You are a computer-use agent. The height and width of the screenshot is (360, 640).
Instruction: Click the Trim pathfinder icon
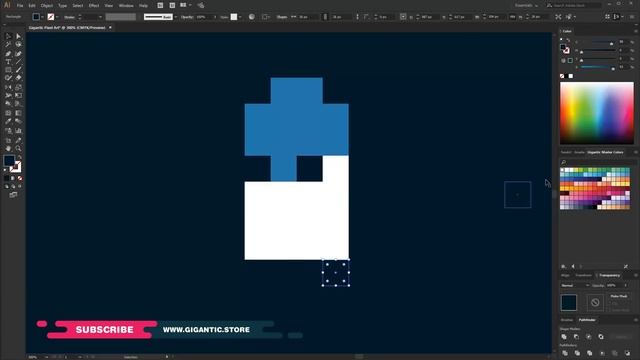(577, 353)
